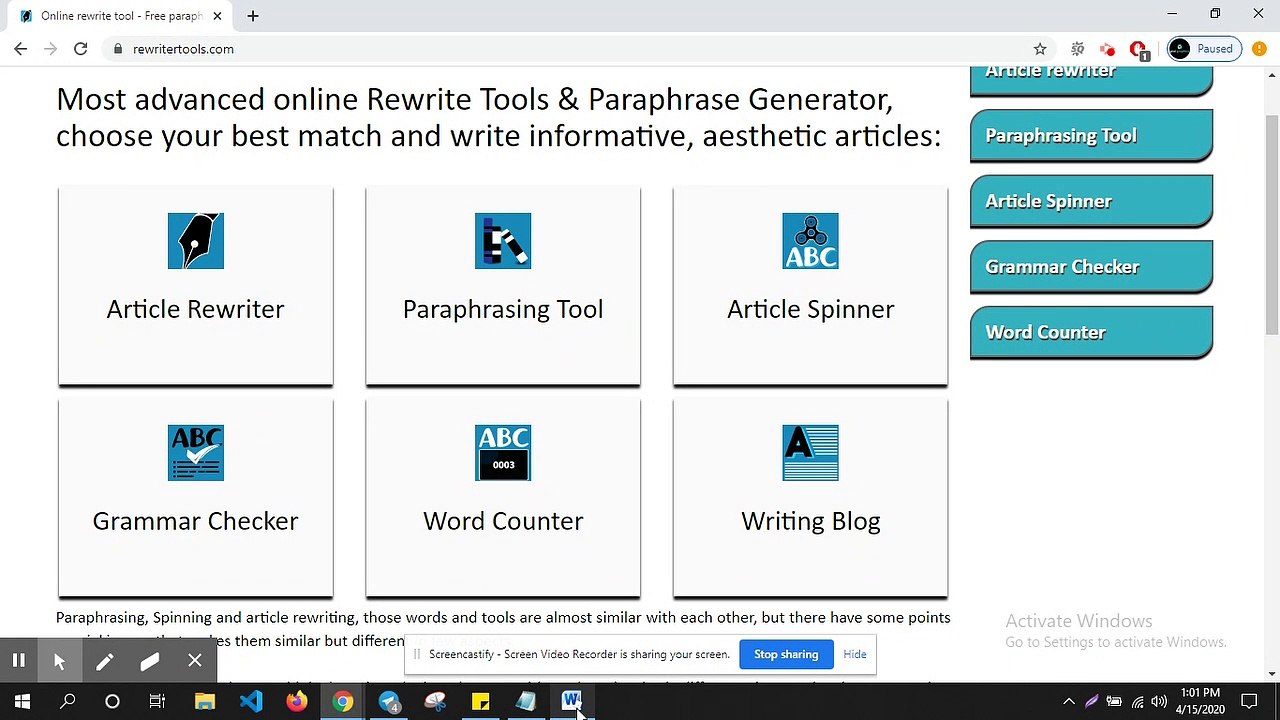Click the view site information lock icon
Viewport: 1280px width, 720px height.
pos(118,48)
